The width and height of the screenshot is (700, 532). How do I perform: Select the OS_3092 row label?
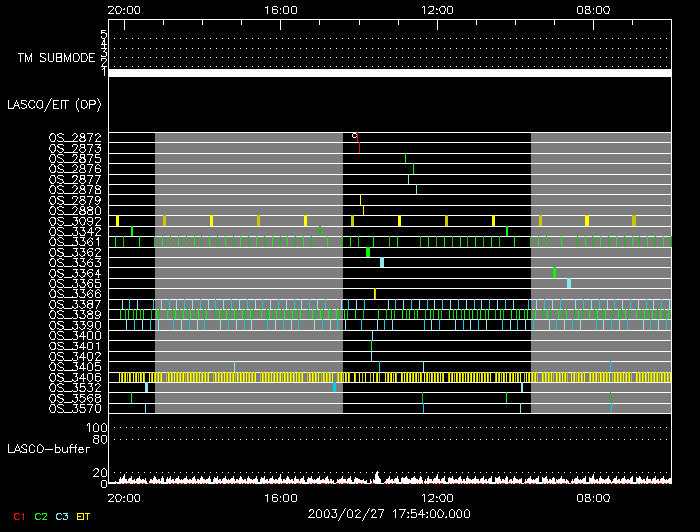pos(75,221)
